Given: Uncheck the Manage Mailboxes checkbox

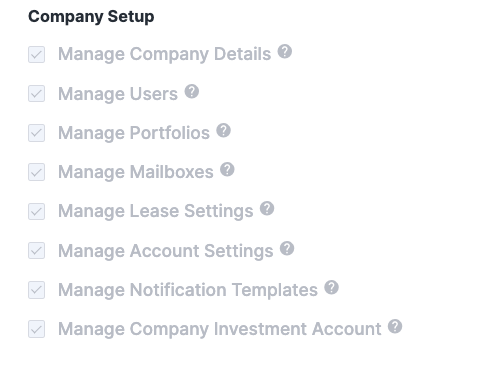Looking at the screenshot, I should pyautogui.click(x=36, y=172).
